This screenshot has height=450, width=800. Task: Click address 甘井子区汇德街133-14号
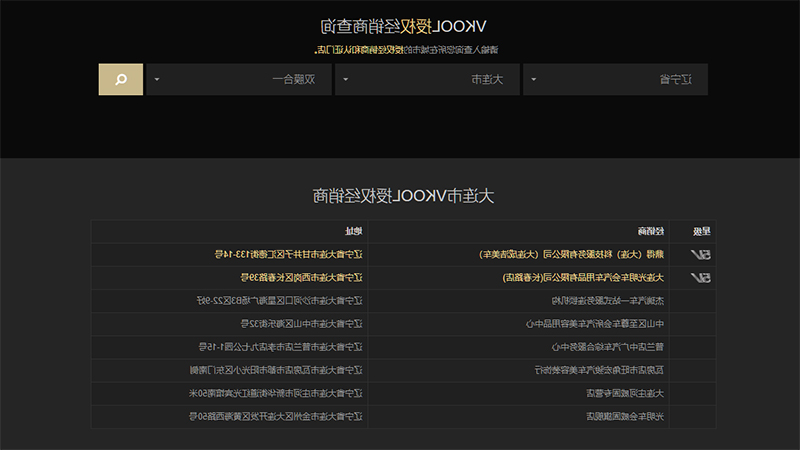click(x=288, y=254)
